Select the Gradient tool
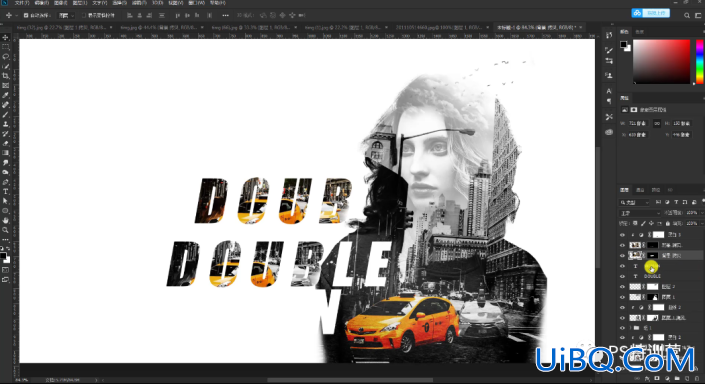705x384 pixels. point(5,153)
